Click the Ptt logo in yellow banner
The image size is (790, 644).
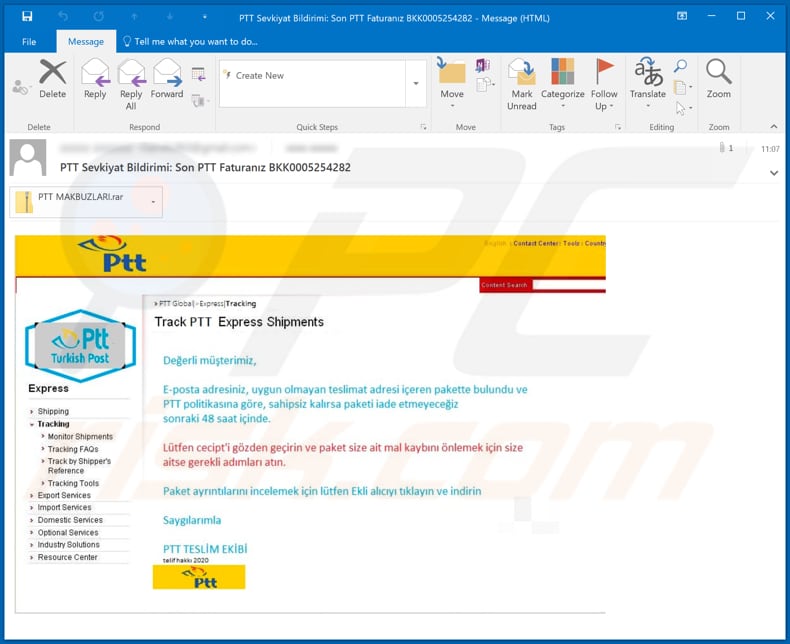pyautogui.click(x=113, y=254)
